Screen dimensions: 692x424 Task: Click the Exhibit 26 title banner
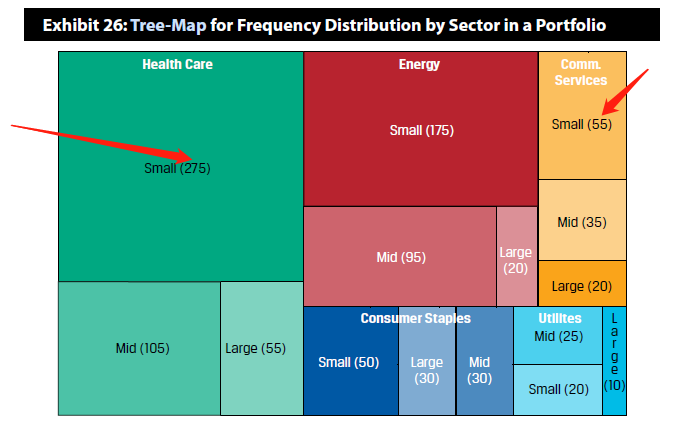coord(342,25)
